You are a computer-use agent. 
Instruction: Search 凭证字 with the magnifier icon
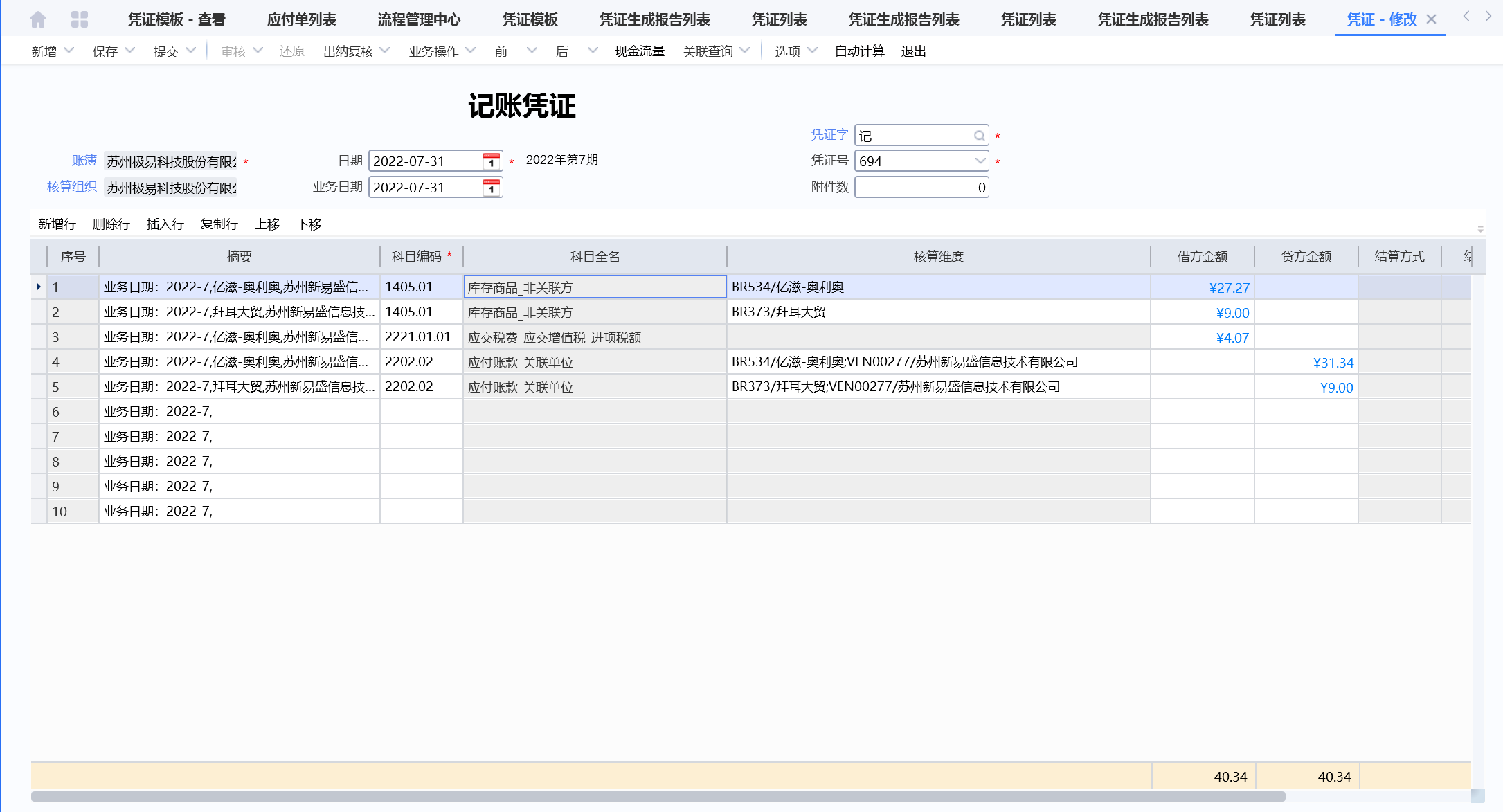(x=979, y=136)
